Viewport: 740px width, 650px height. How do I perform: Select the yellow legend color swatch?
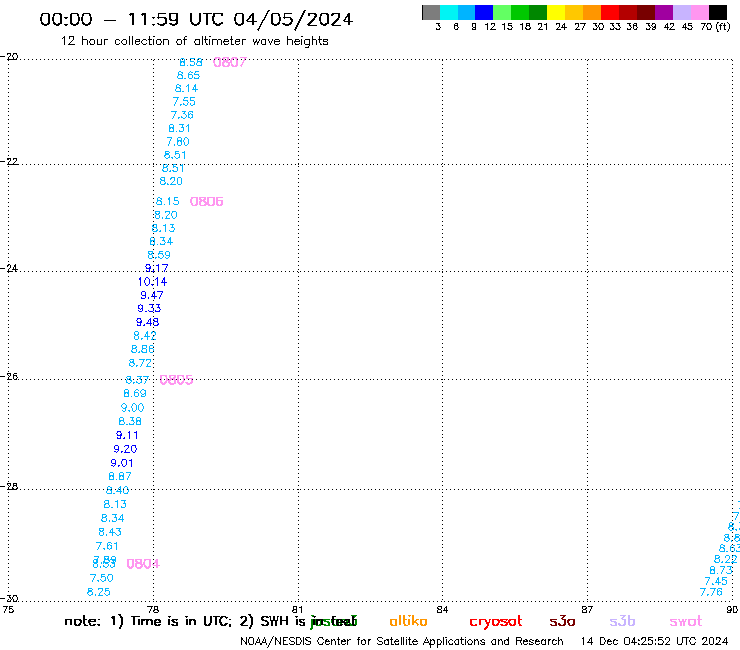(x=556, y=12)
